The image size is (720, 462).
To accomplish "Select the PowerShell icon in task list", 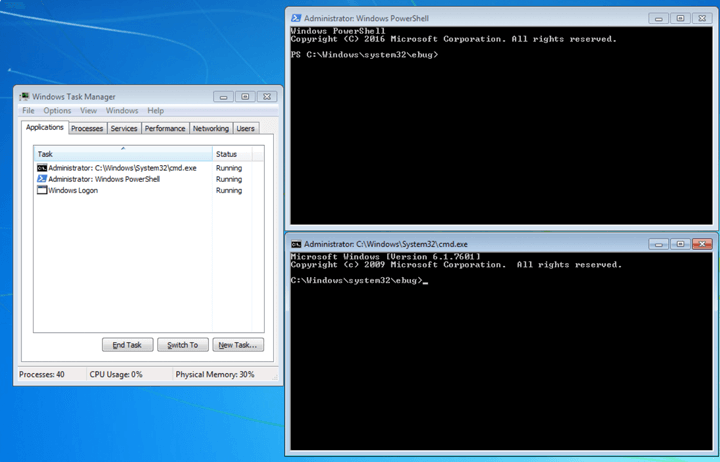I will [42, 179].
